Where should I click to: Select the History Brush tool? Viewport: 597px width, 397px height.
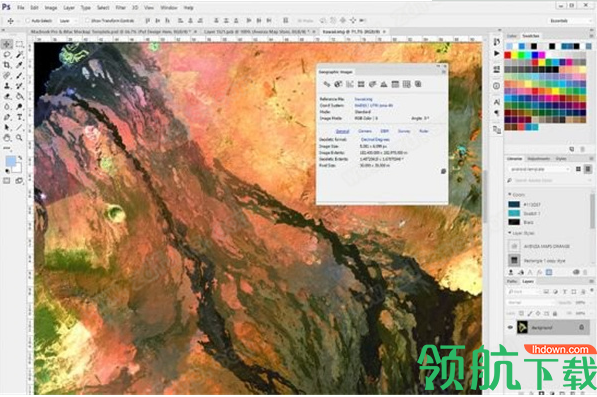19,86
